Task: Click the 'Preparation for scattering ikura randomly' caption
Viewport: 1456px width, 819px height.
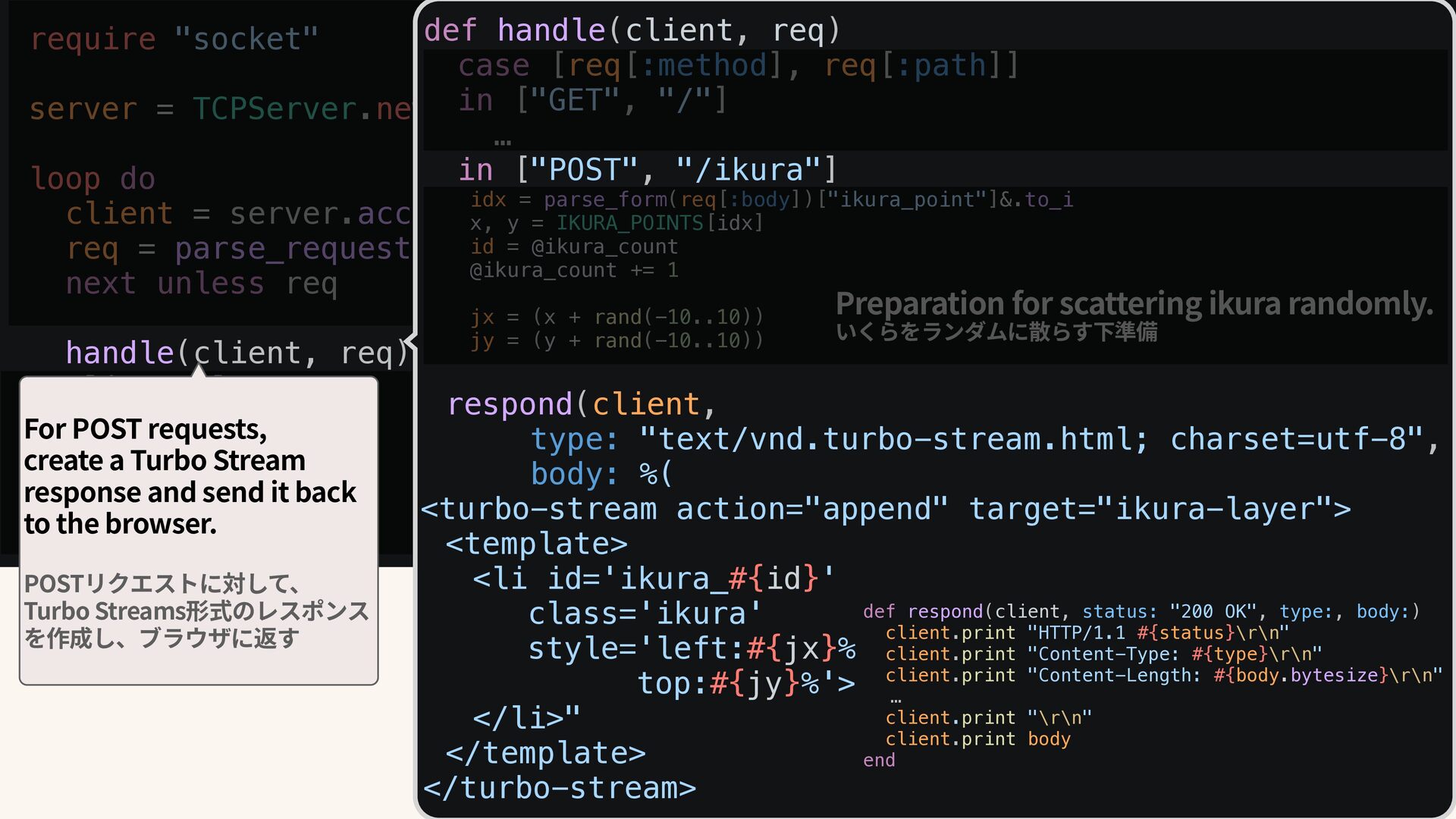Action: coord(1134,304)
